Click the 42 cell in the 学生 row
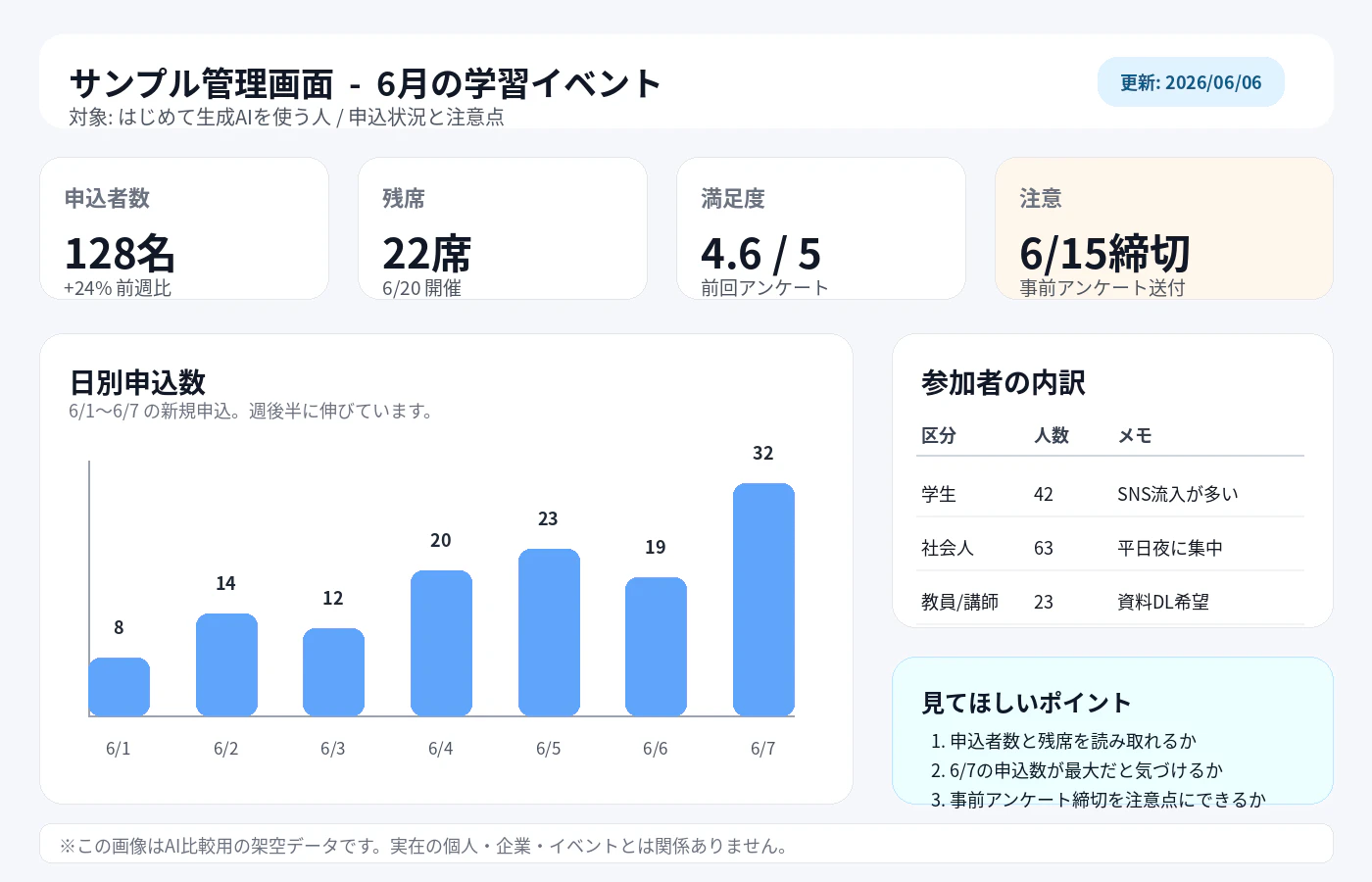Viewport: 1372px width, 882px height. click(1044, 494)
